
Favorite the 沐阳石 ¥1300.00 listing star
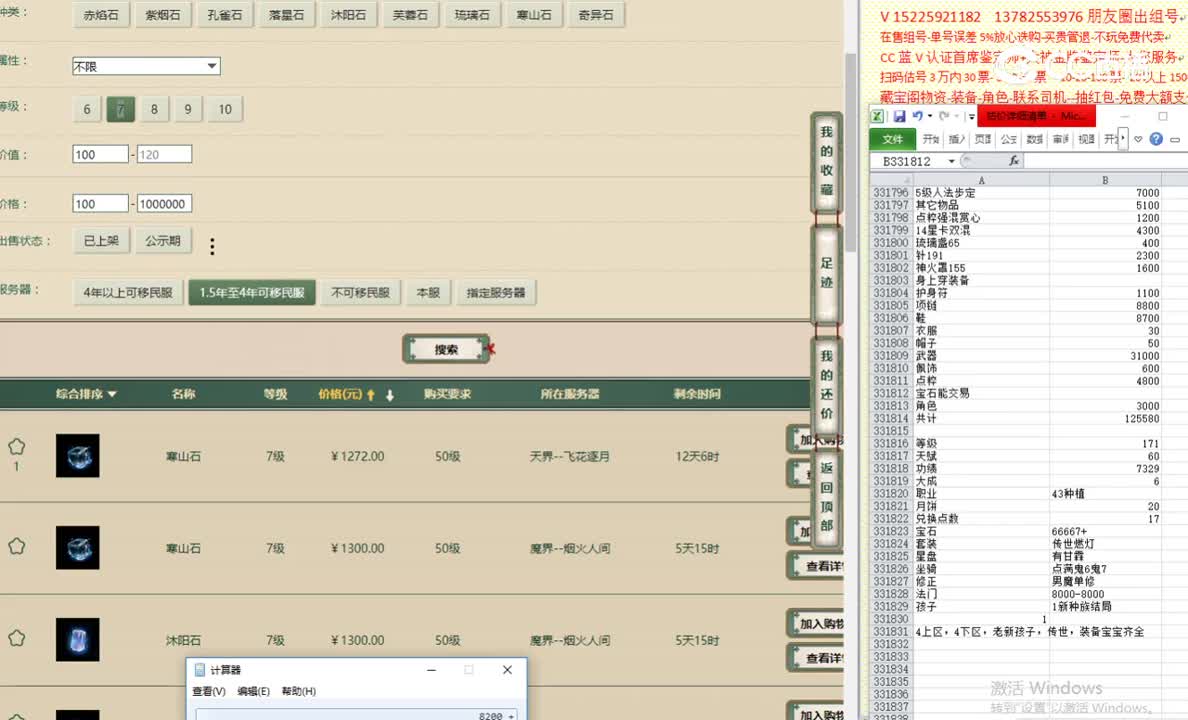tap(16, 638)
